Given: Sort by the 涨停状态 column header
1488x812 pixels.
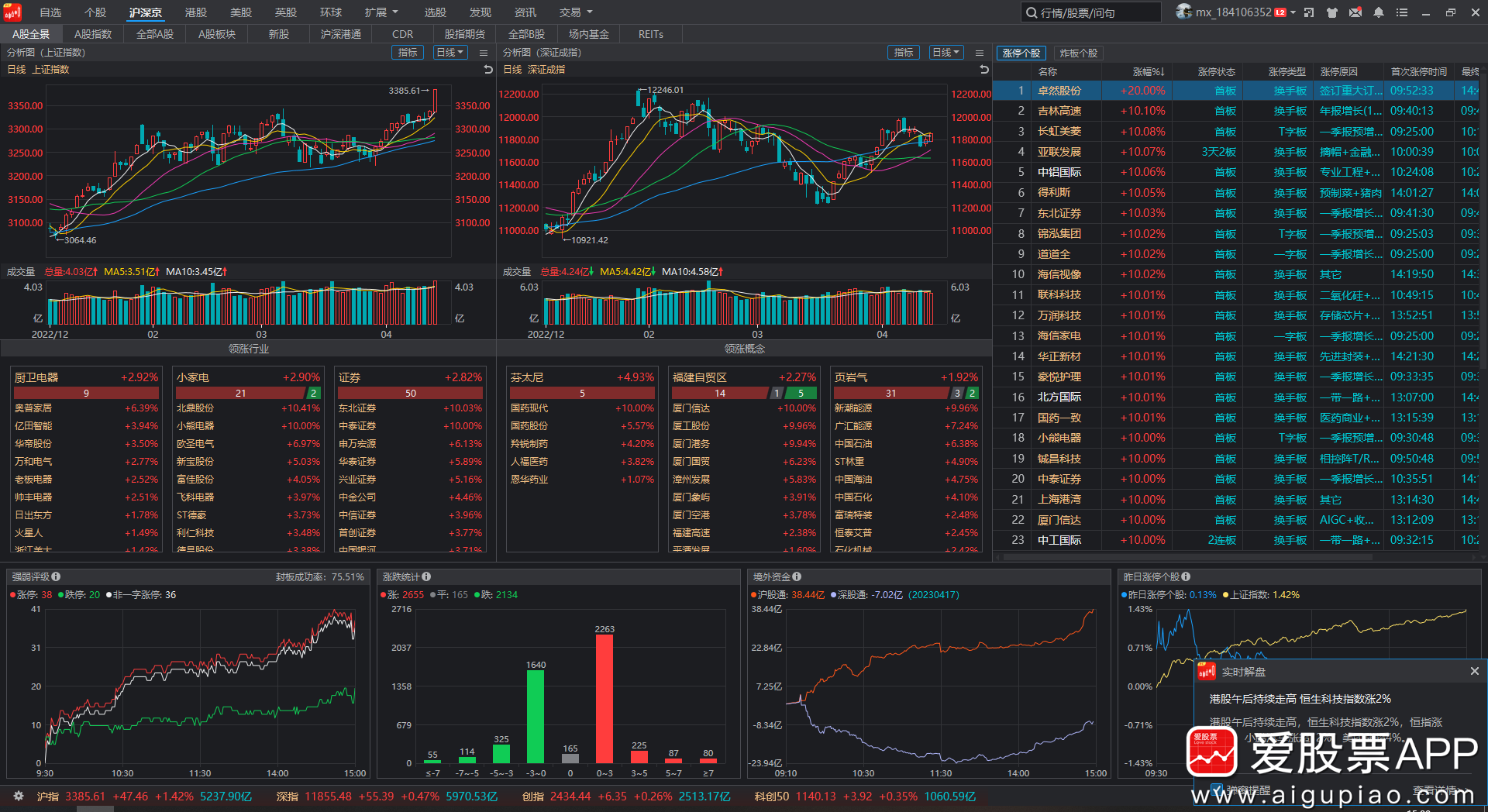Looking at the screenshot, I should [x=1217, y=71].
